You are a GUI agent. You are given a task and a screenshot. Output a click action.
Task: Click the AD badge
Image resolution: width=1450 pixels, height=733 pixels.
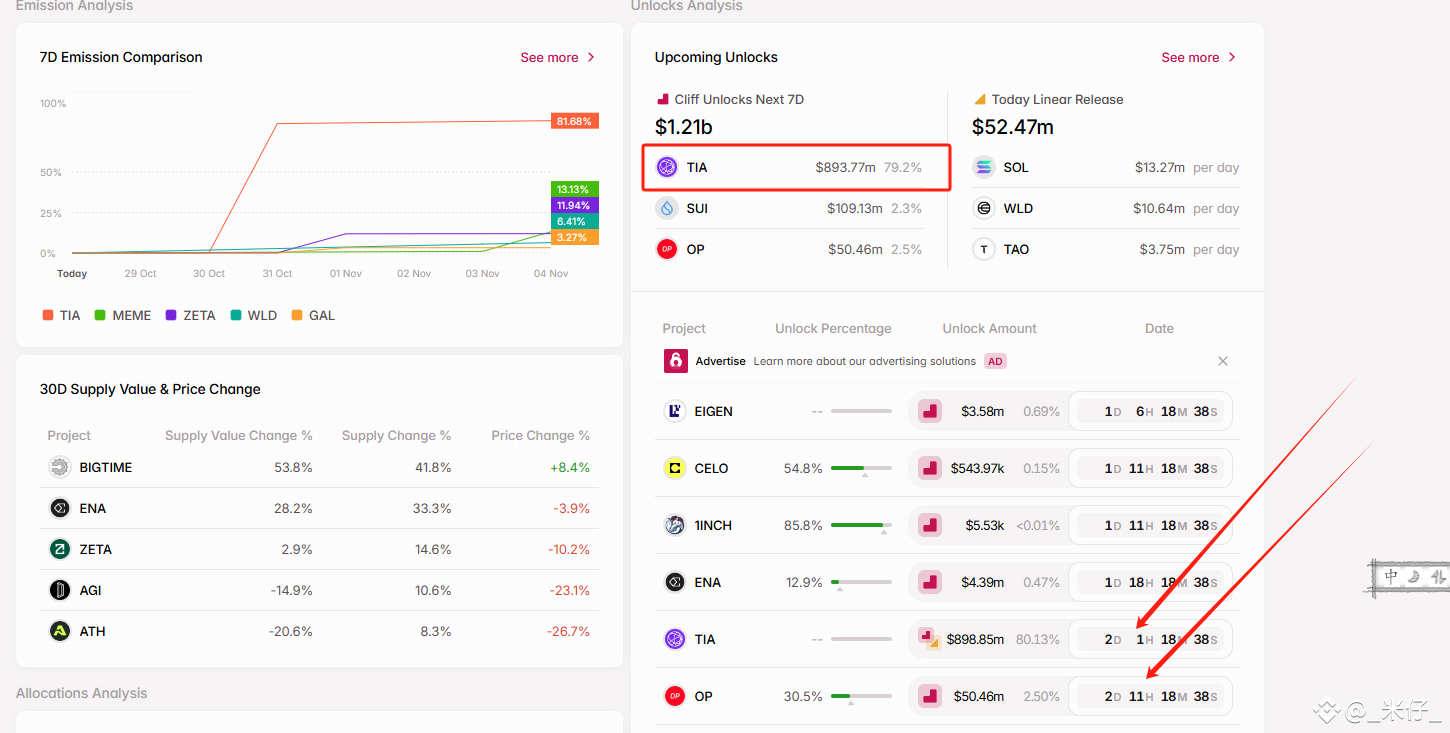995,361
